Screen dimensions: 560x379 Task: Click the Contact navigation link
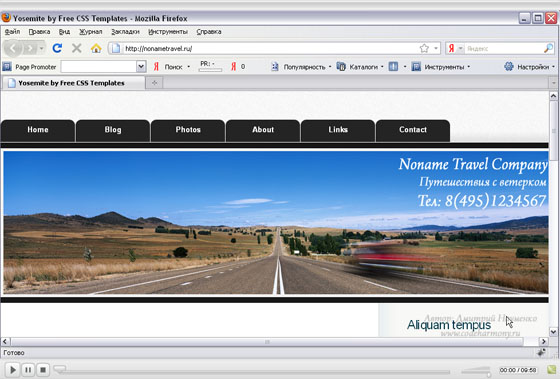(413, 130)
